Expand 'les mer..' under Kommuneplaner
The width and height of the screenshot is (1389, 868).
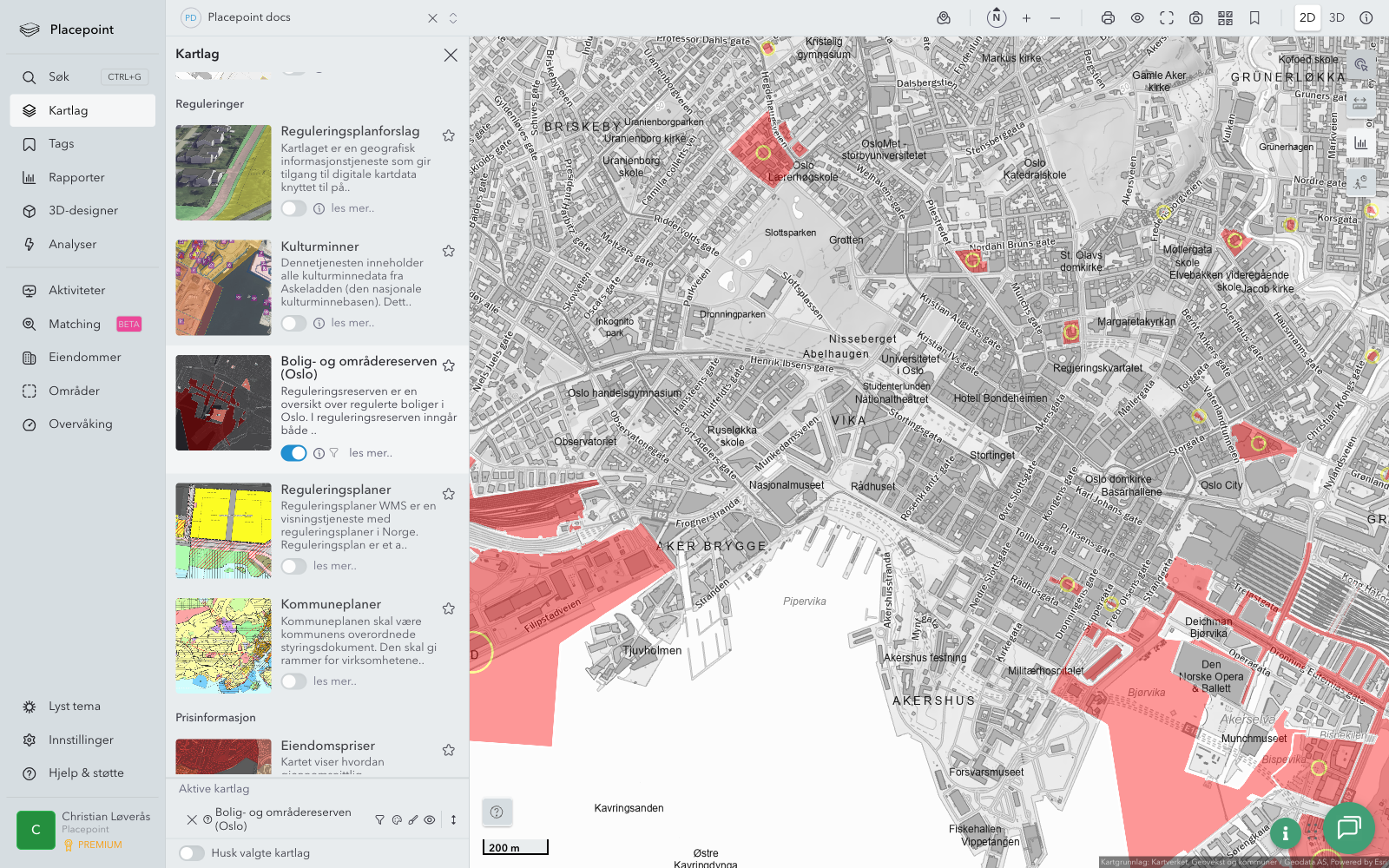coord(334,681)
